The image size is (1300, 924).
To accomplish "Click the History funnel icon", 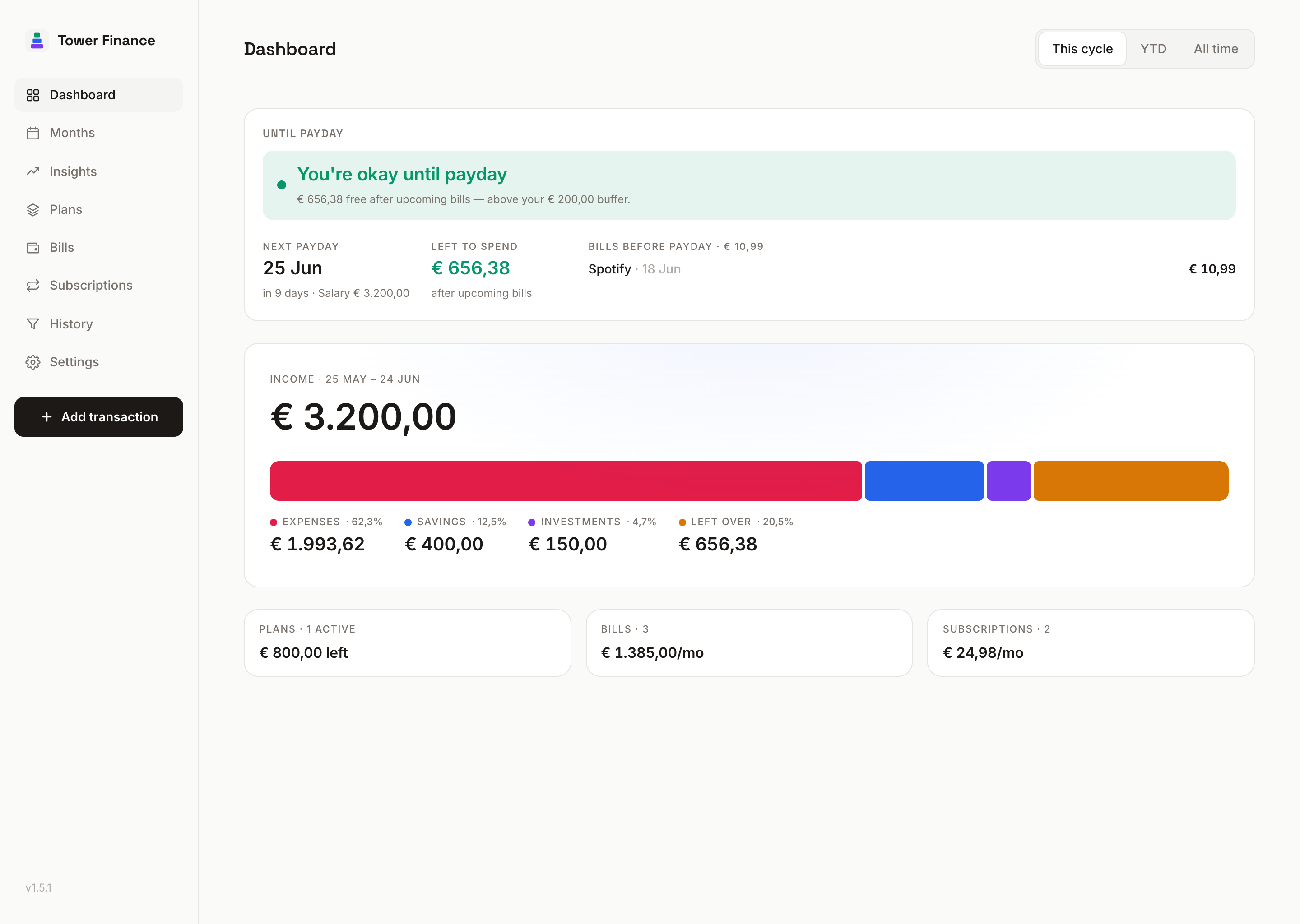I will pyautogui.click(x=33, y=324).
